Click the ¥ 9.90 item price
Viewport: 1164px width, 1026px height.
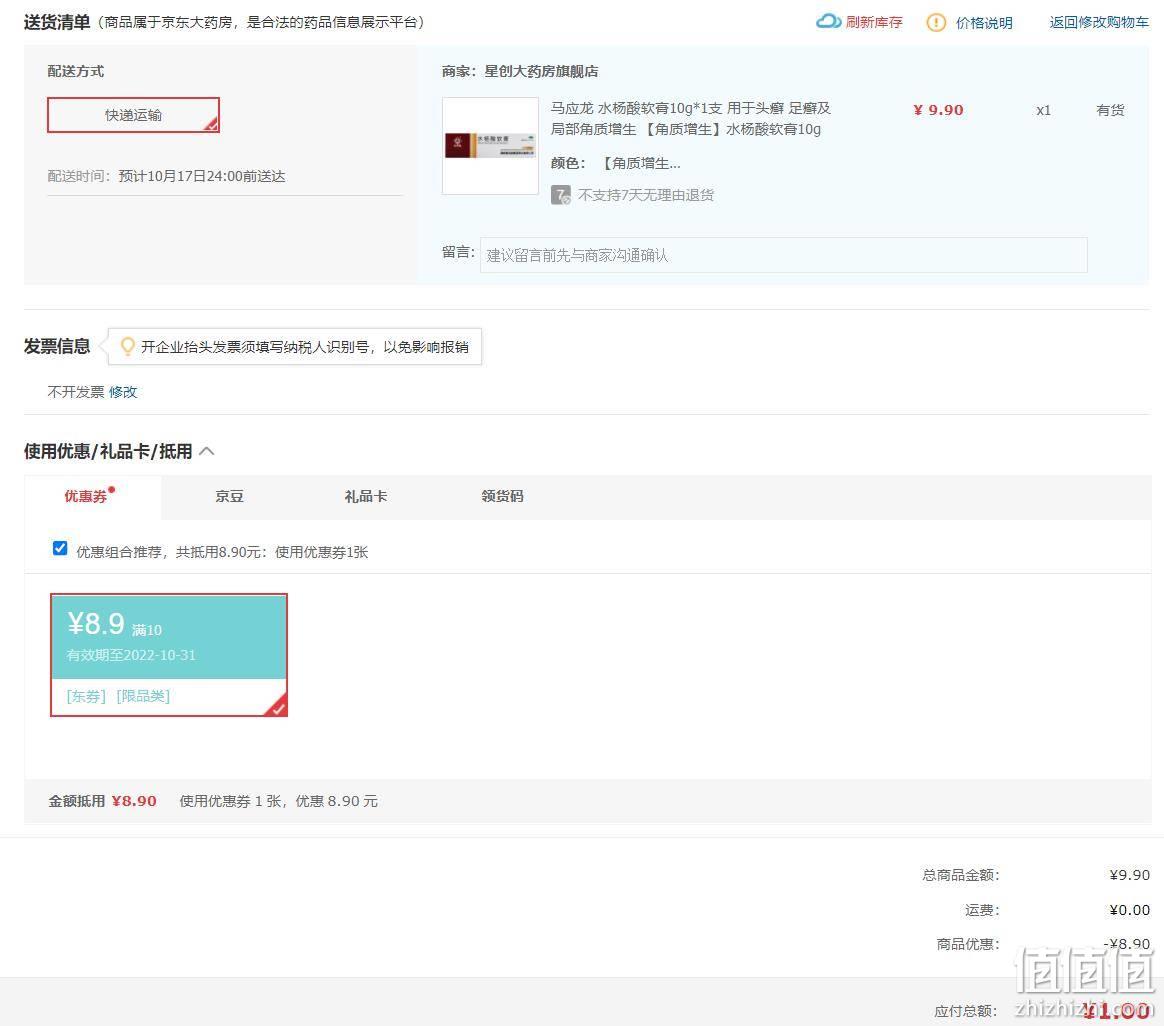click(x=938, y=110)
